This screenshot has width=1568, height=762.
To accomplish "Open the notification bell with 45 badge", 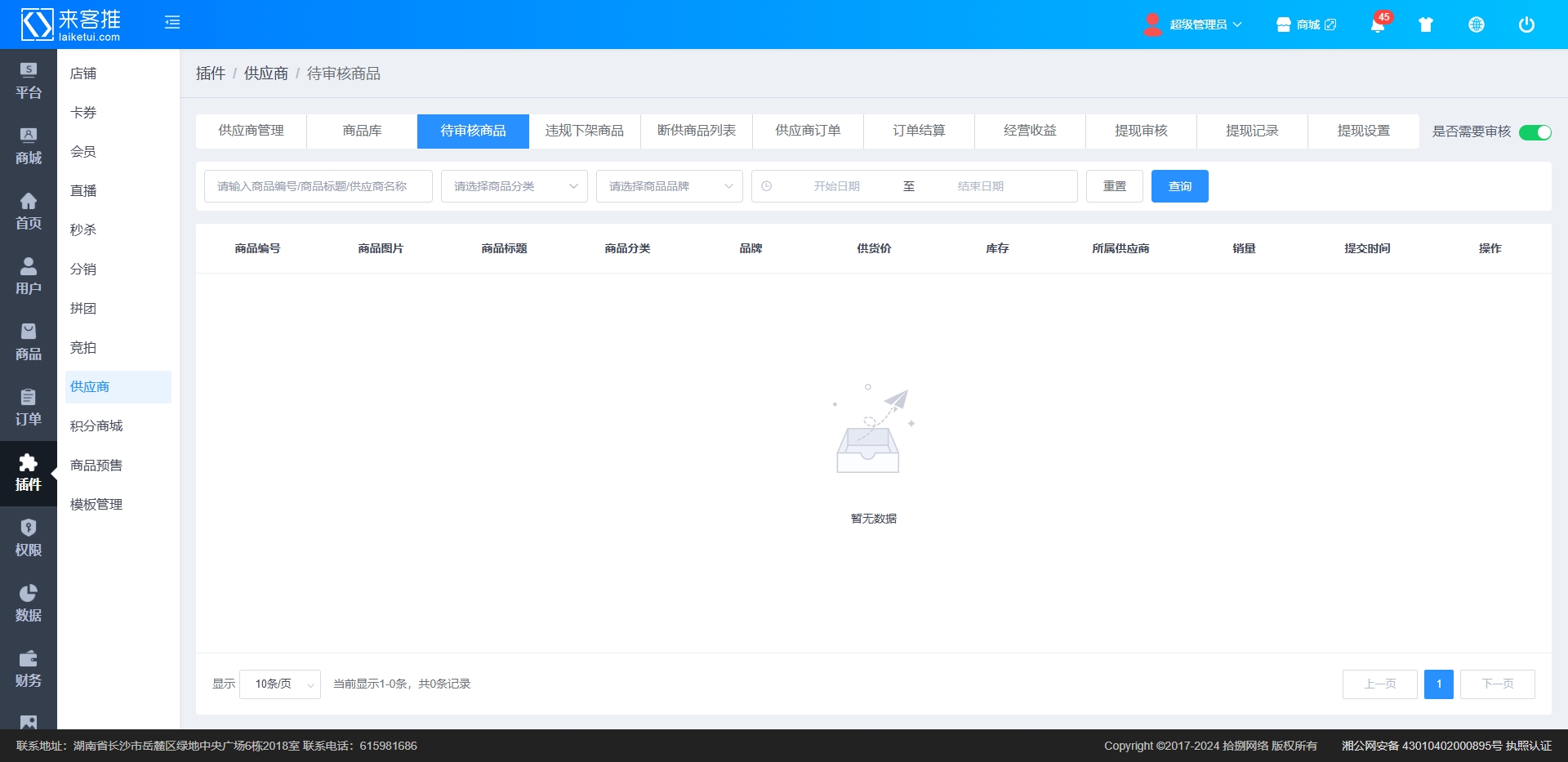I will click(1378, 25).
